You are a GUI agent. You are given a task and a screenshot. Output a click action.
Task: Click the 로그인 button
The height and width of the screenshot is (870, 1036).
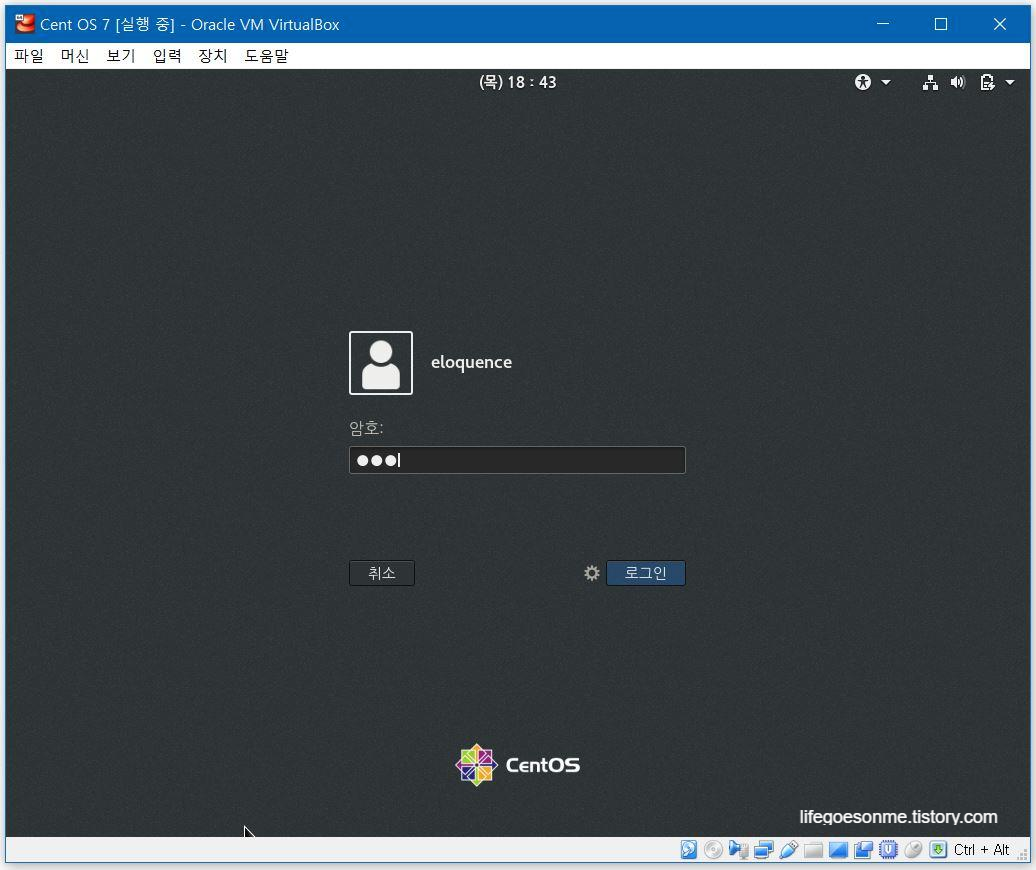(646, 573)
